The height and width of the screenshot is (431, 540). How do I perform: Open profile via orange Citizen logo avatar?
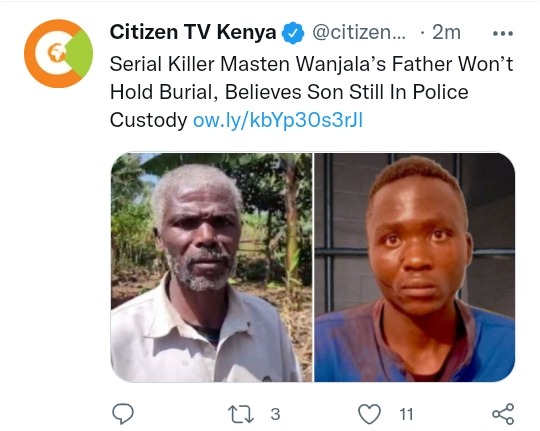click(59, 53)
